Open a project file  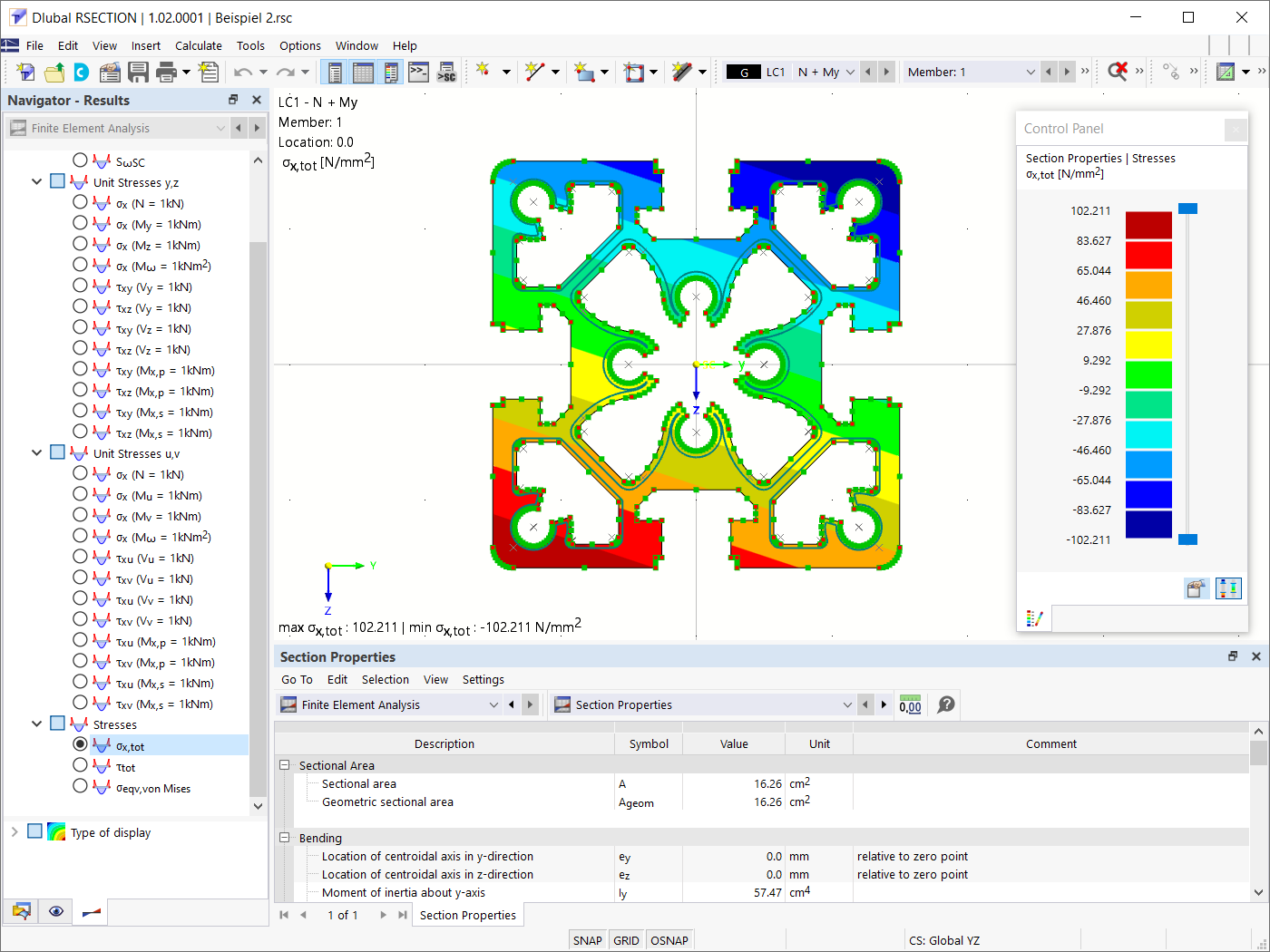[53, 72]
